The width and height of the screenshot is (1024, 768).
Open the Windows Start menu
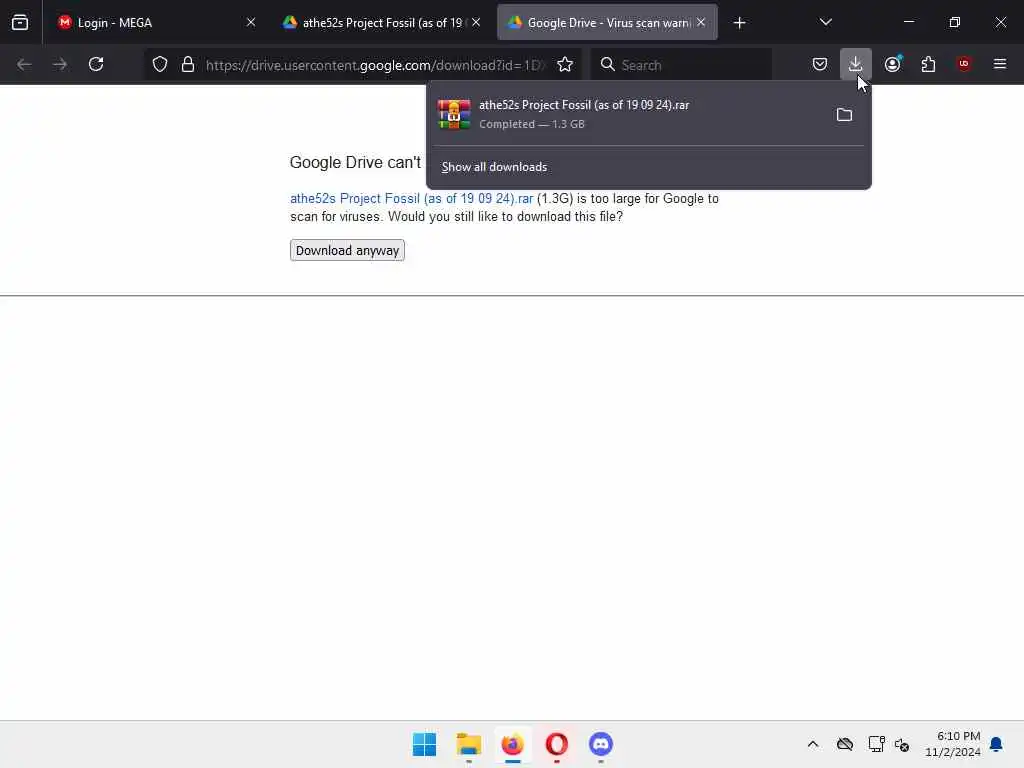(x=424, y=744)
